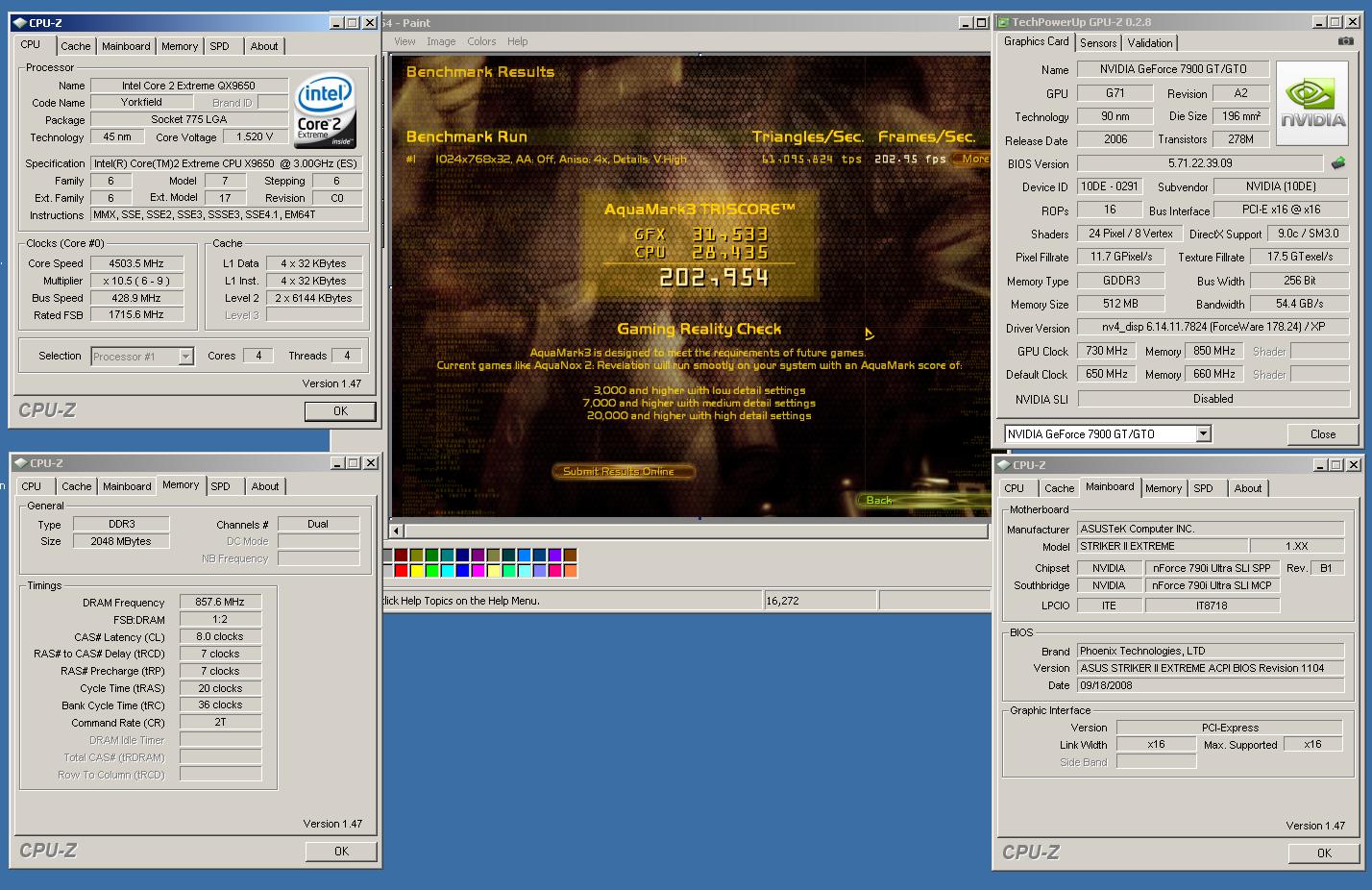Click OK in the CPU-Z processor window

point(340,410)
